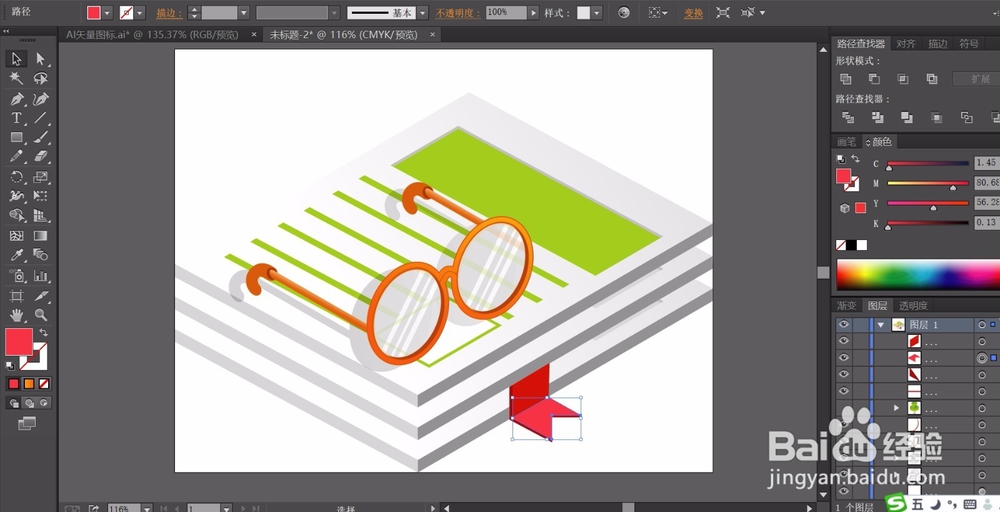This screenshot has height=512, width=1000.
Task: Open the 画笔 panel tab
Action: (x=847, y=142)
